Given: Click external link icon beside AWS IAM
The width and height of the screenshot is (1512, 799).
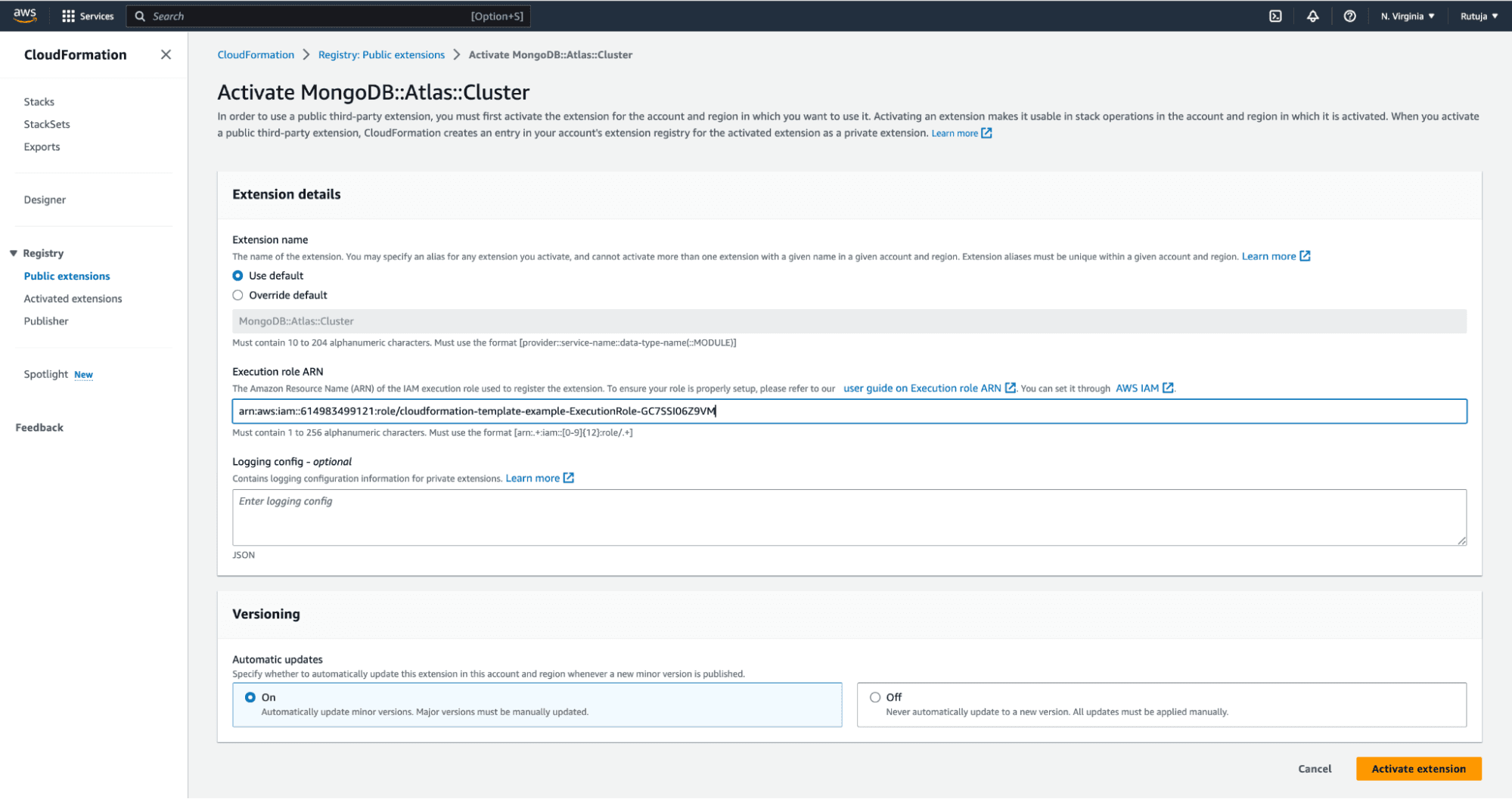Looking at the screenshot, I should click(1168, 388).
